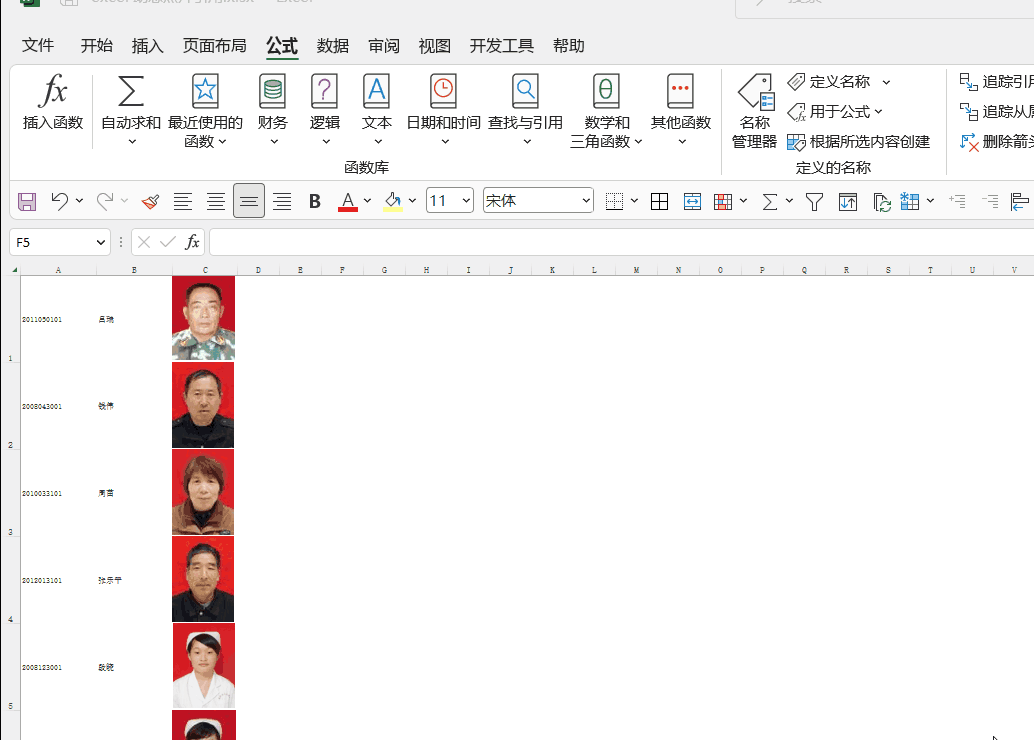1034x740 pixels.
Task: Toggle the highlighted middle-align button
Action: [249, 200]
